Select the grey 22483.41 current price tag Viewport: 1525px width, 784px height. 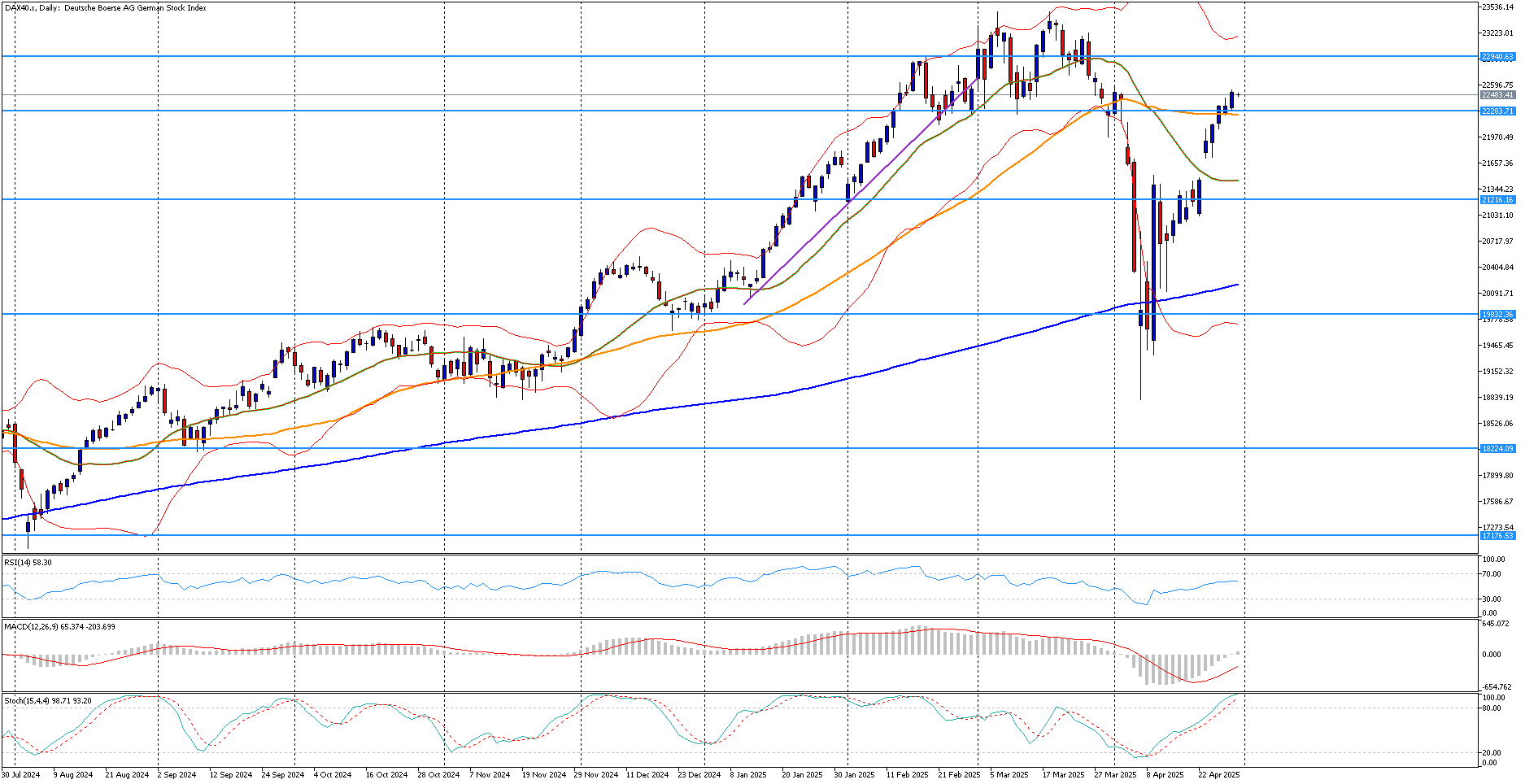(x=1497, y=95)
